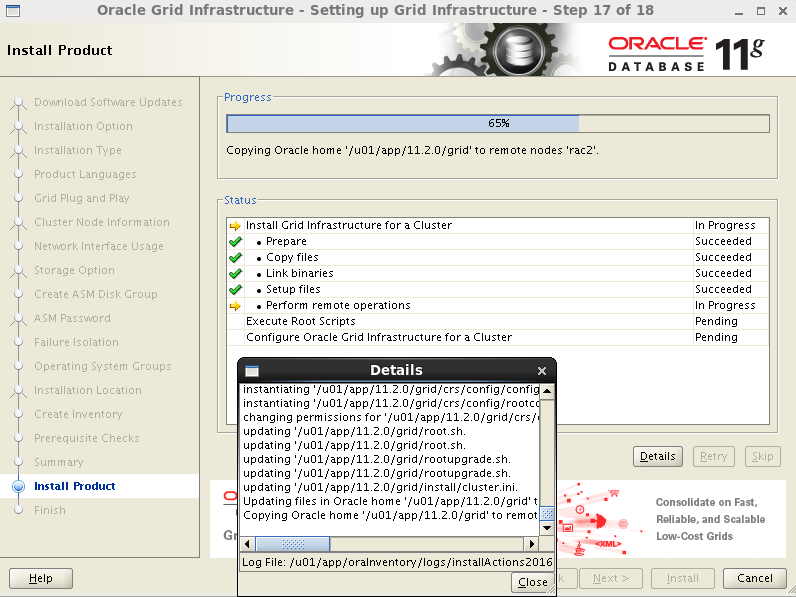796x597 pixels.
Task: Click 'Configure Oracle Grid Infrastructure for a Cluster' row
Action: pos(498,337)
